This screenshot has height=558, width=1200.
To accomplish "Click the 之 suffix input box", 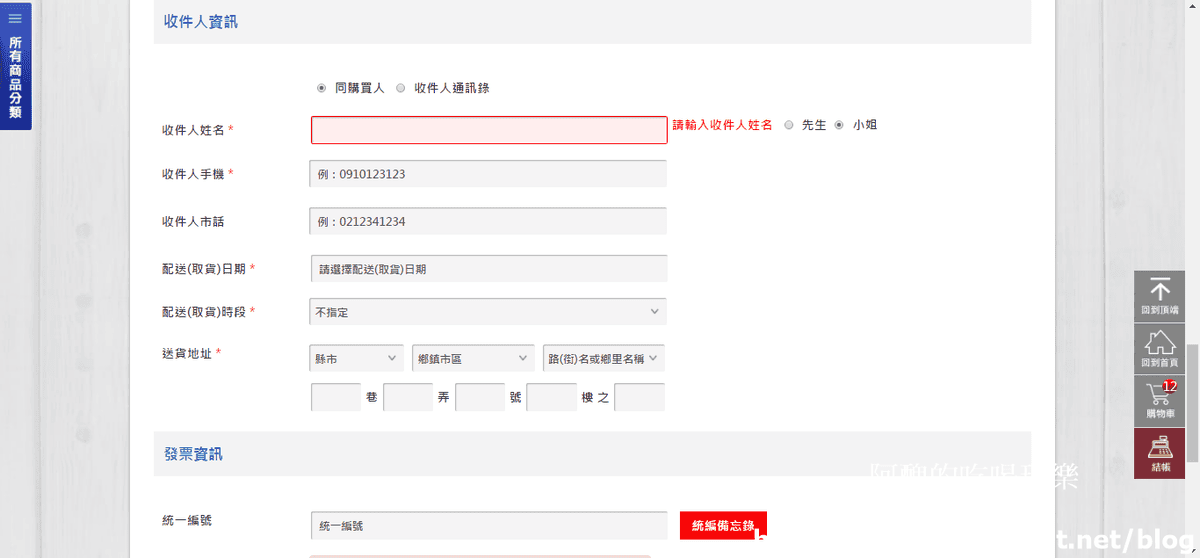I will 640,397.
